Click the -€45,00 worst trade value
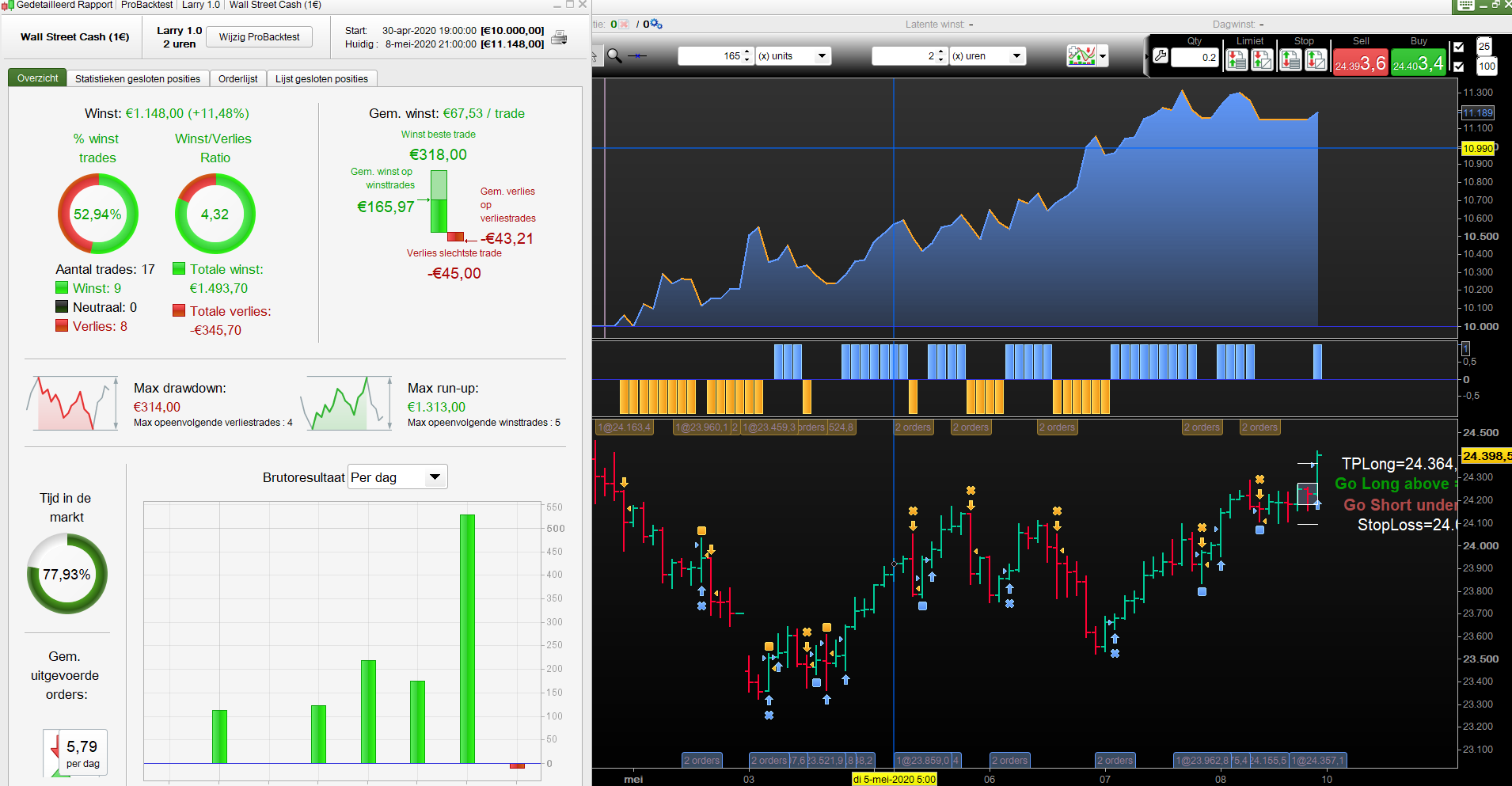The height and width of the screenshot is (786, 1512). tap(454, 273)
